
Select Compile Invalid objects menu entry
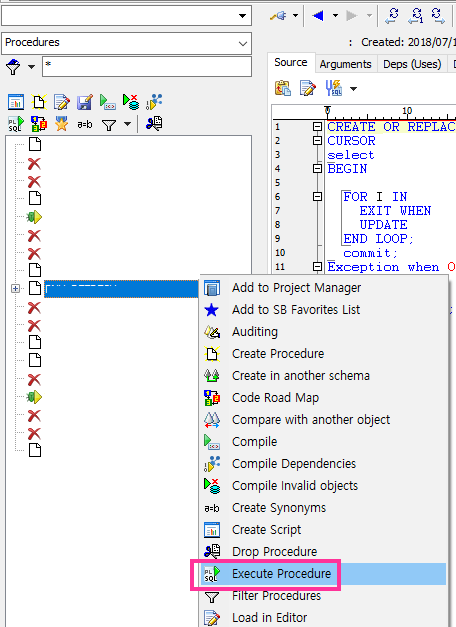click(x=324, y=486)
